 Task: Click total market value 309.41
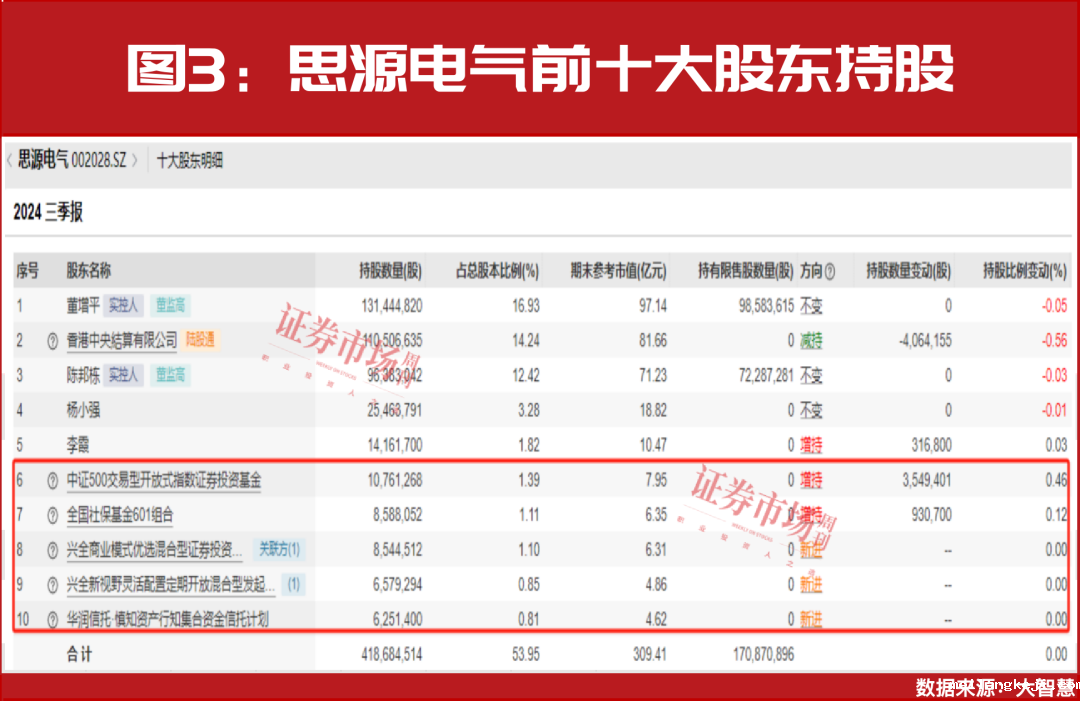click(650, 654)
